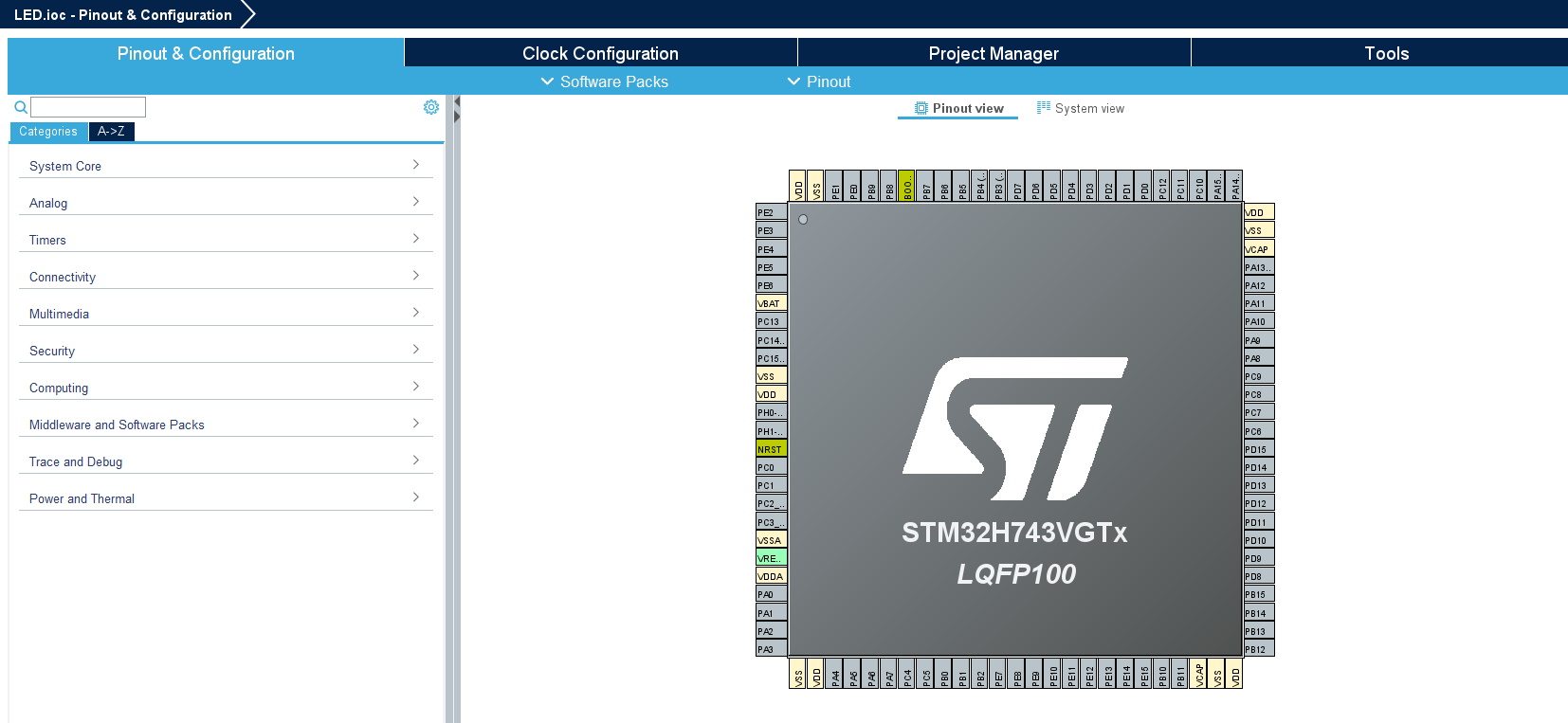Viewport: 1568px width, 723px height.
Task: Switch to Pinout view
Action: pyautogui.click(x=958, y=108)
